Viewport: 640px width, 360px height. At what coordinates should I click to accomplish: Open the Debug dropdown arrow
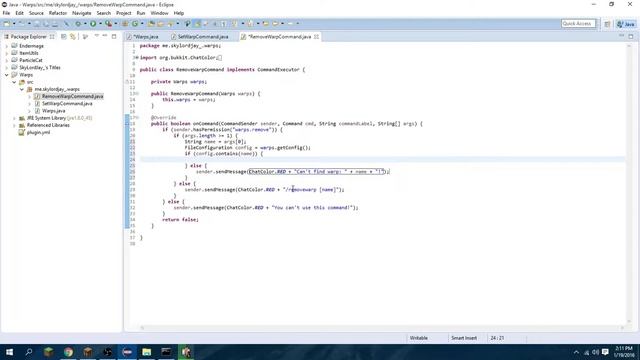[x=85, y=24]
